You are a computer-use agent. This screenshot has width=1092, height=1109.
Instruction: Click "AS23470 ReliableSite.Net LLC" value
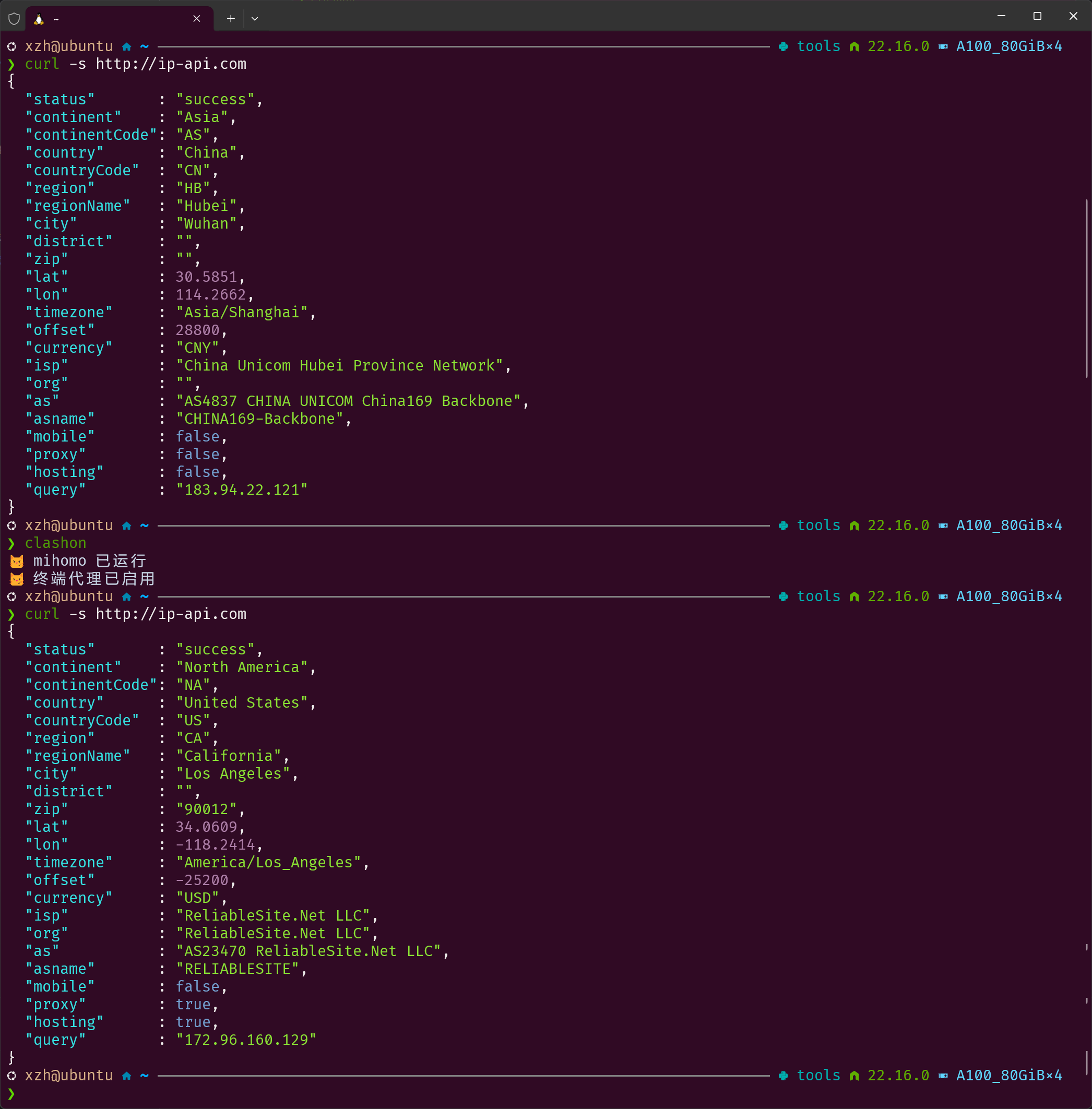click(308, 951)
